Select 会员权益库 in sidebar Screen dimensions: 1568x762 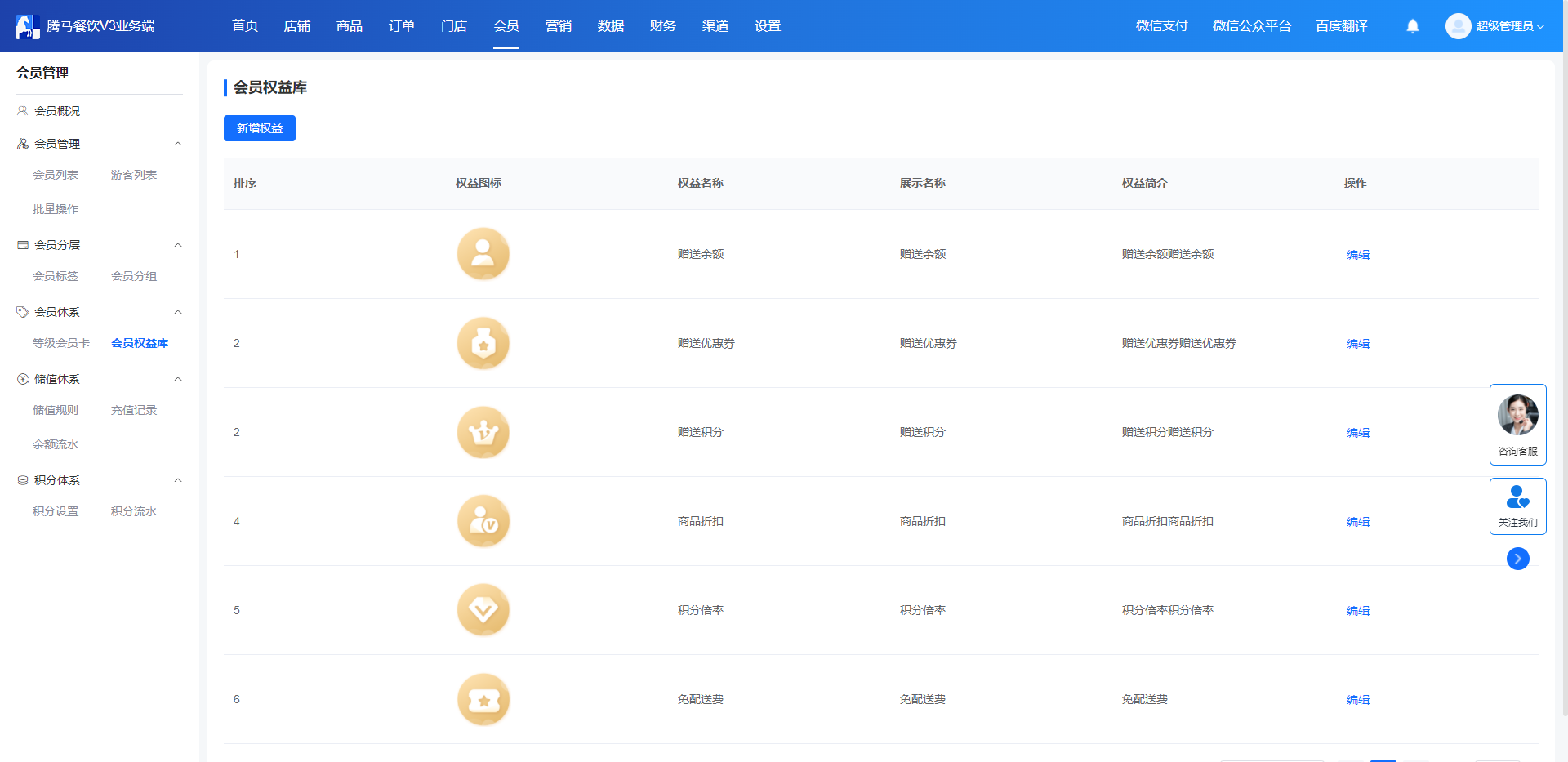point(140,343)
